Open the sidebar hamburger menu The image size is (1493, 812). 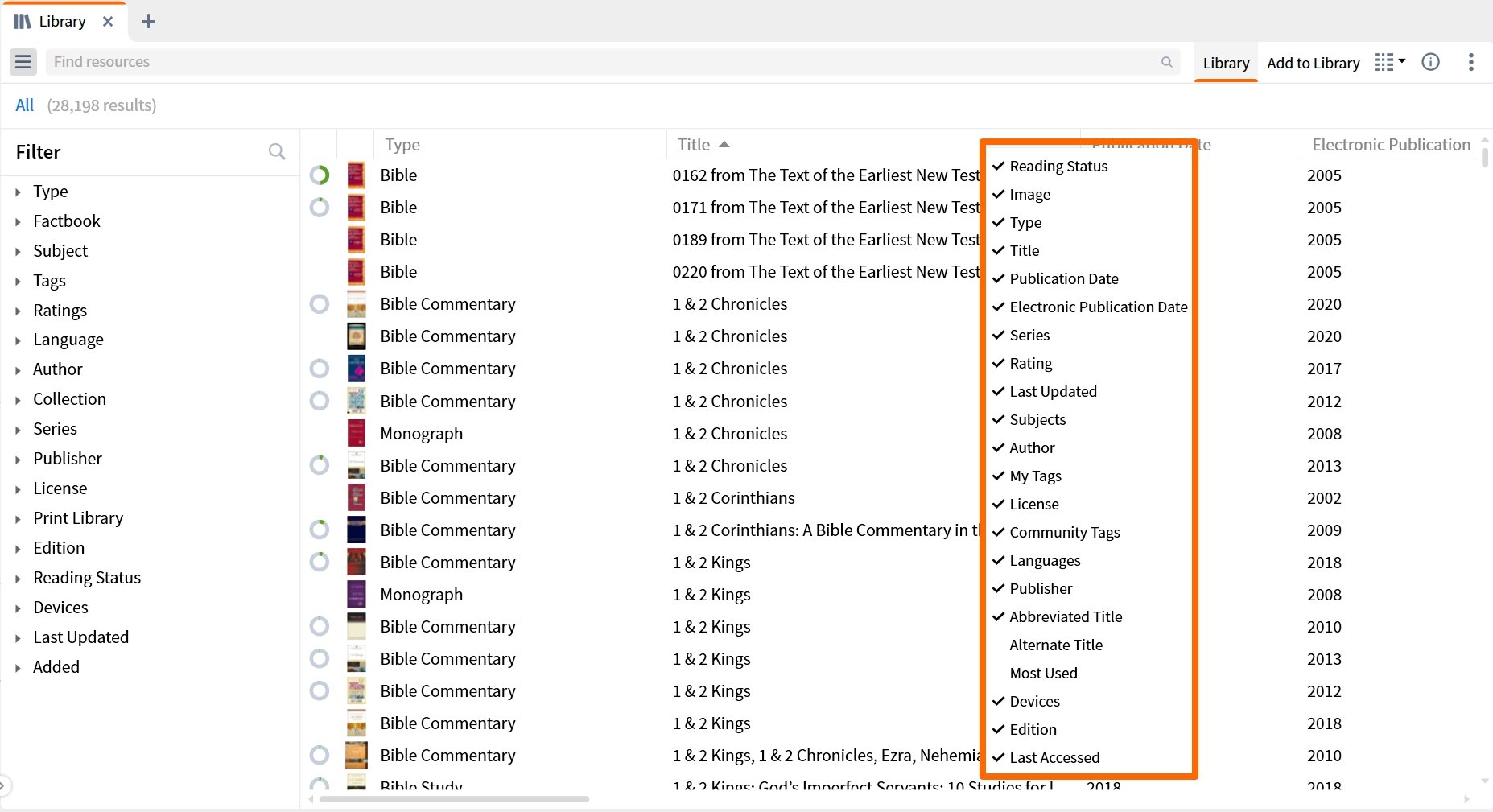pyautogui.click(x=23, y=62)
